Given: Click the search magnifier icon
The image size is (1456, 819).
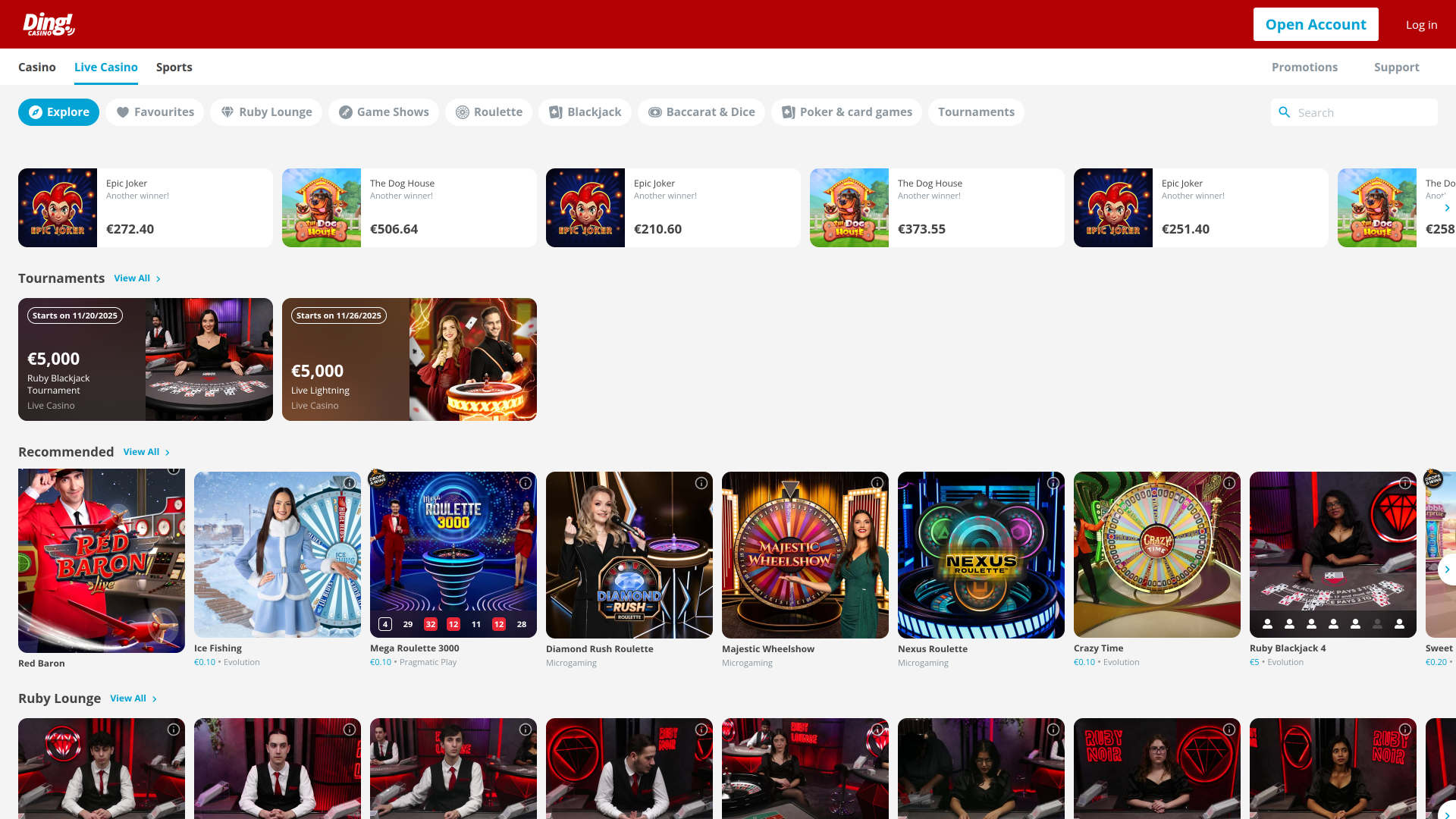Looking at the screenshot, I should point(1285,111).
